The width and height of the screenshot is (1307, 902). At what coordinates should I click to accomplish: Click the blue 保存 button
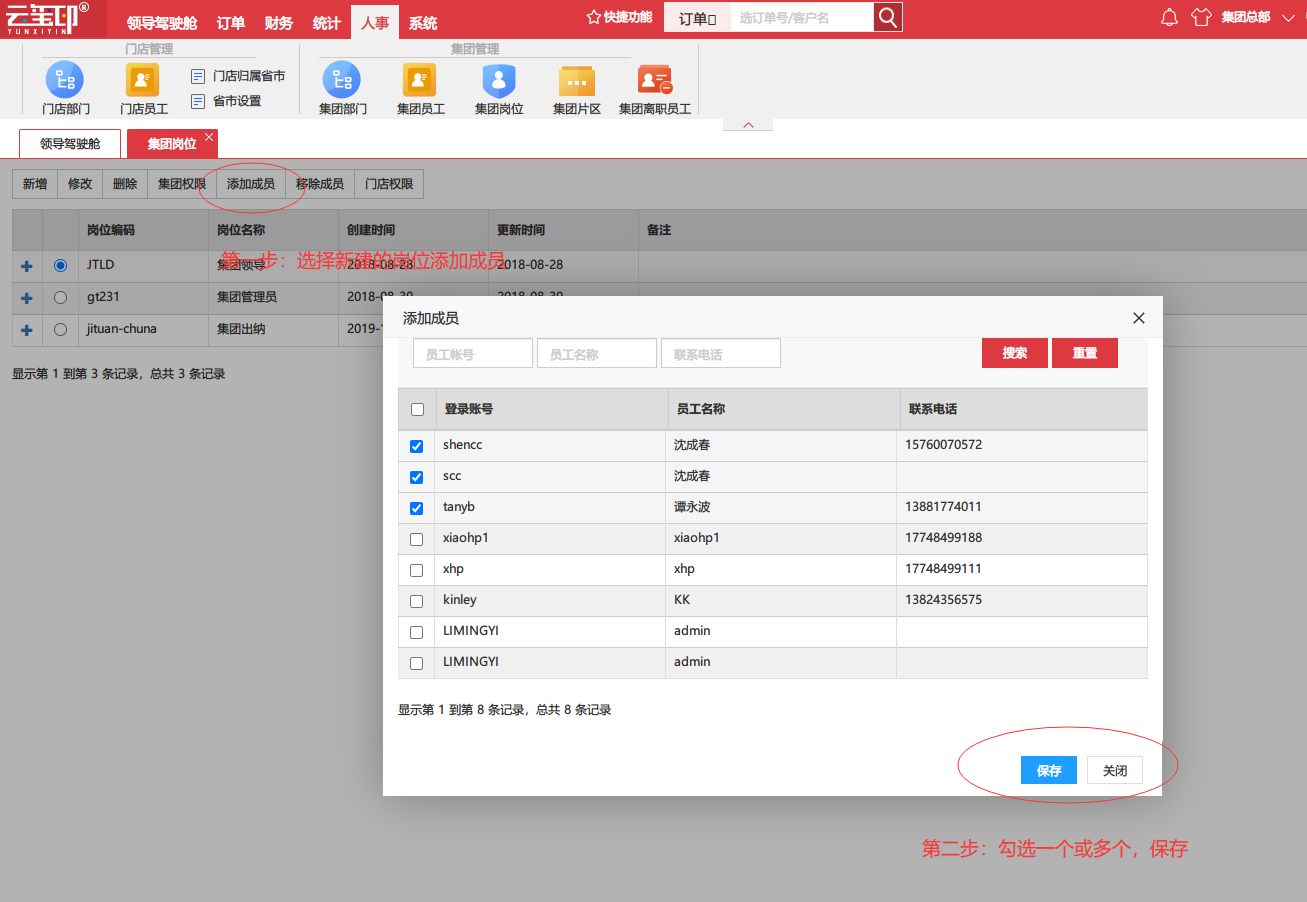pos(1049,770)
